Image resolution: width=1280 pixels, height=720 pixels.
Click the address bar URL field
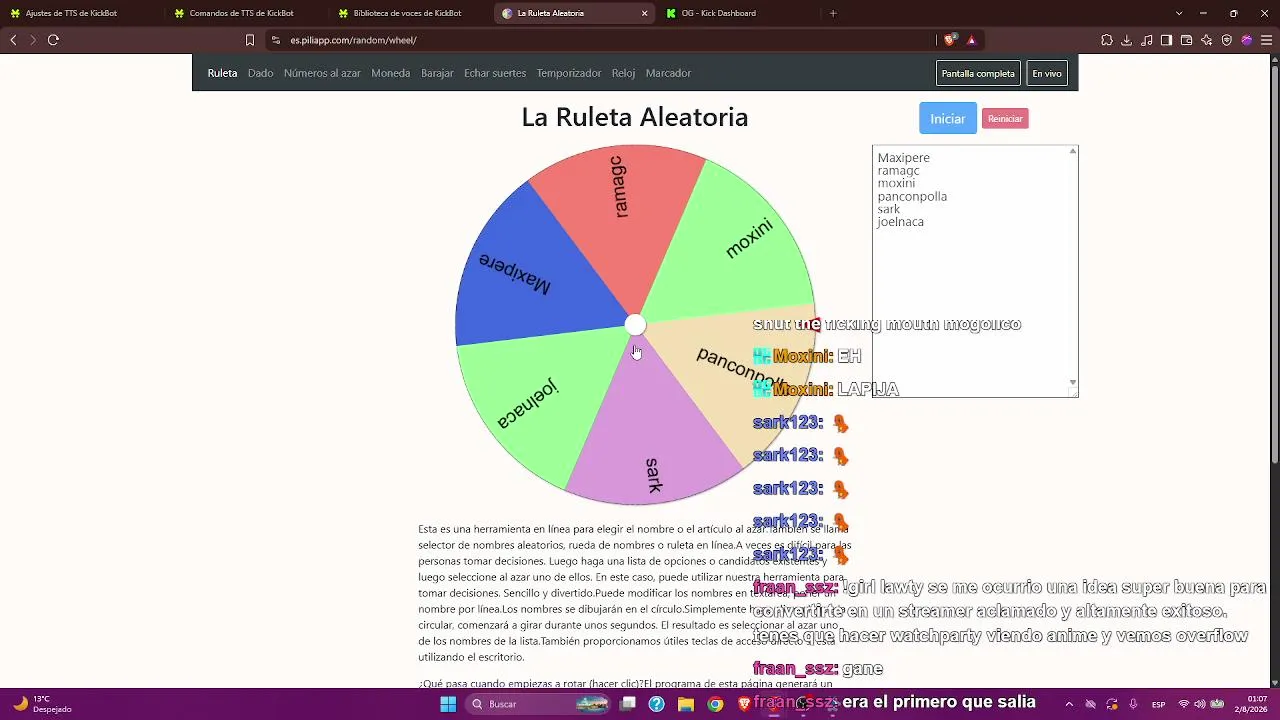(600, 40)
